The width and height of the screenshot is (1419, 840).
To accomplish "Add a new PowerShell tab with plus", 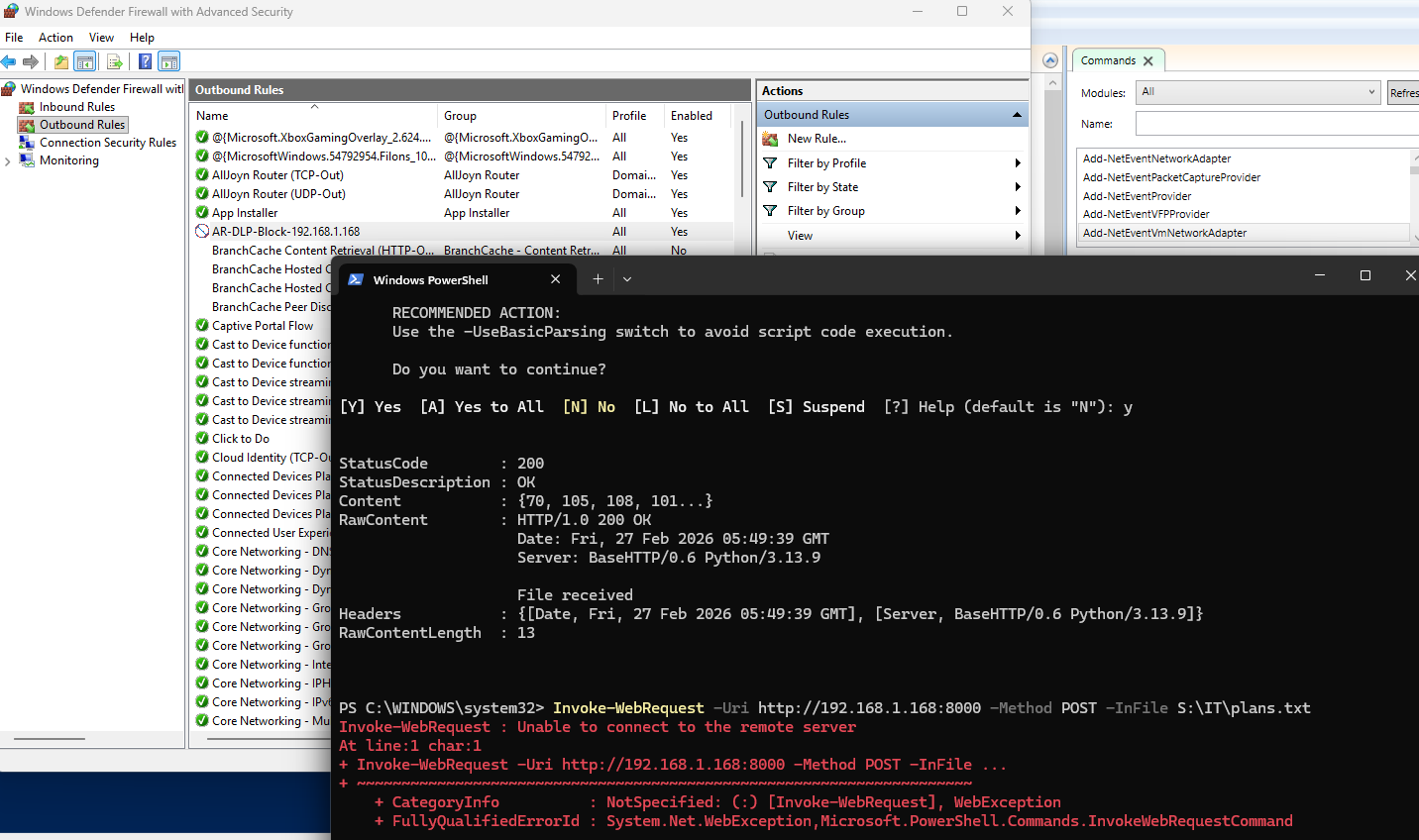I will point(598,279).
